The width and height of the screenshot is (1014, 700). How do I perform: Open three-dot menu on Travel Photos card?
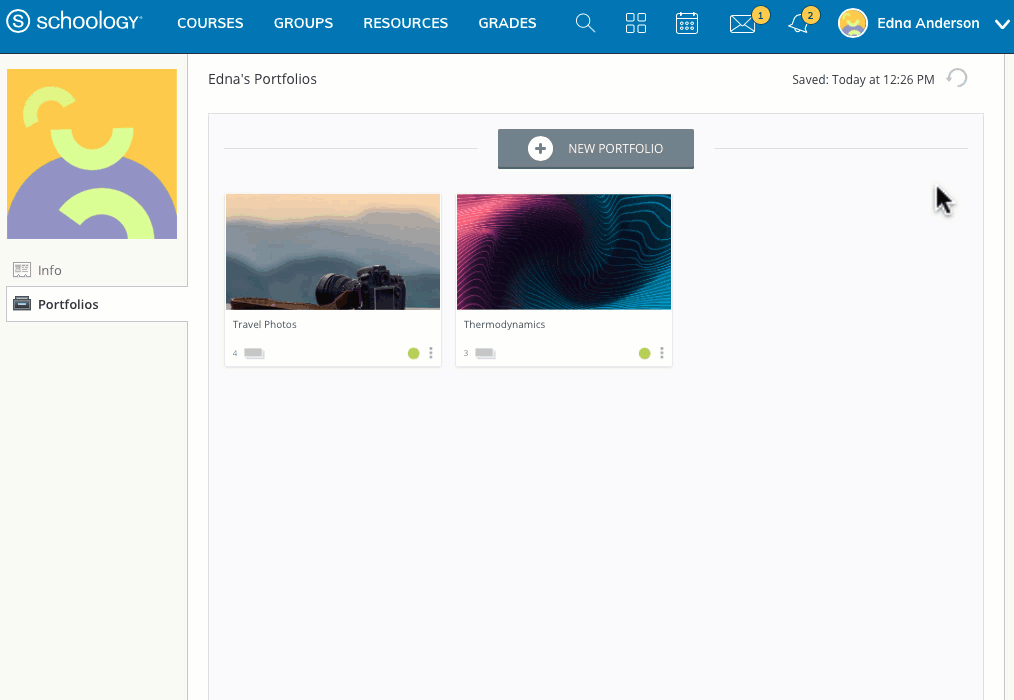pyautogui.click(x=431, y=353)
